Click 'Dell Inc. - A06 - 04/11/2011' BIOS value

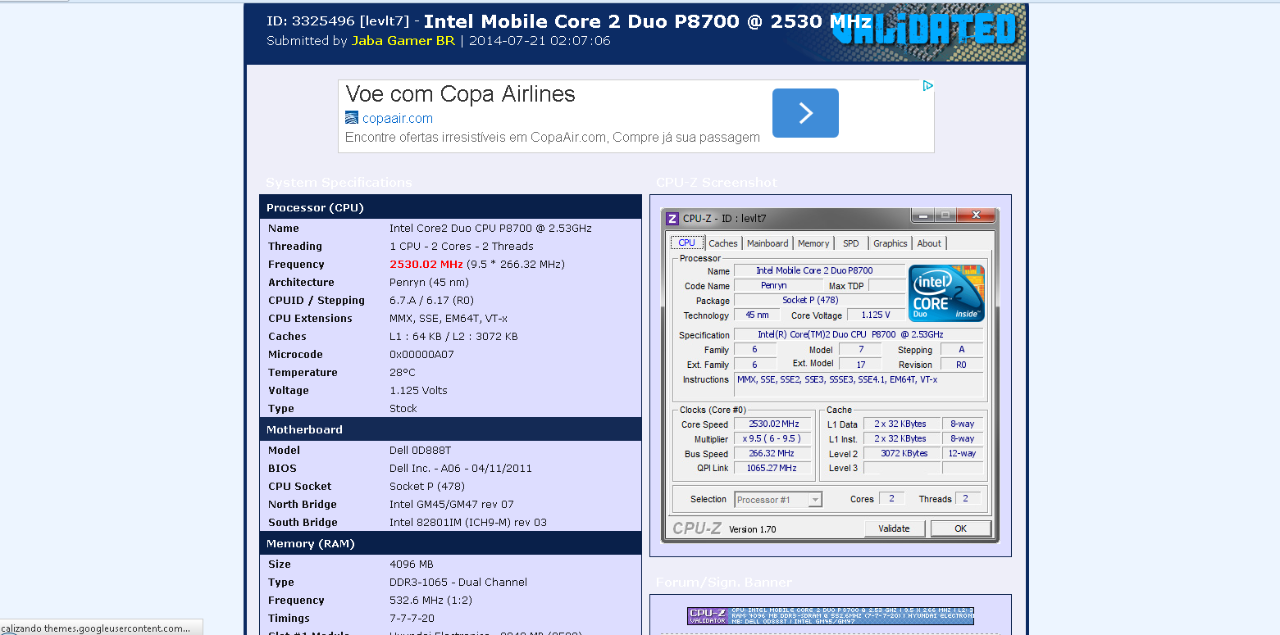coord(460,468)
